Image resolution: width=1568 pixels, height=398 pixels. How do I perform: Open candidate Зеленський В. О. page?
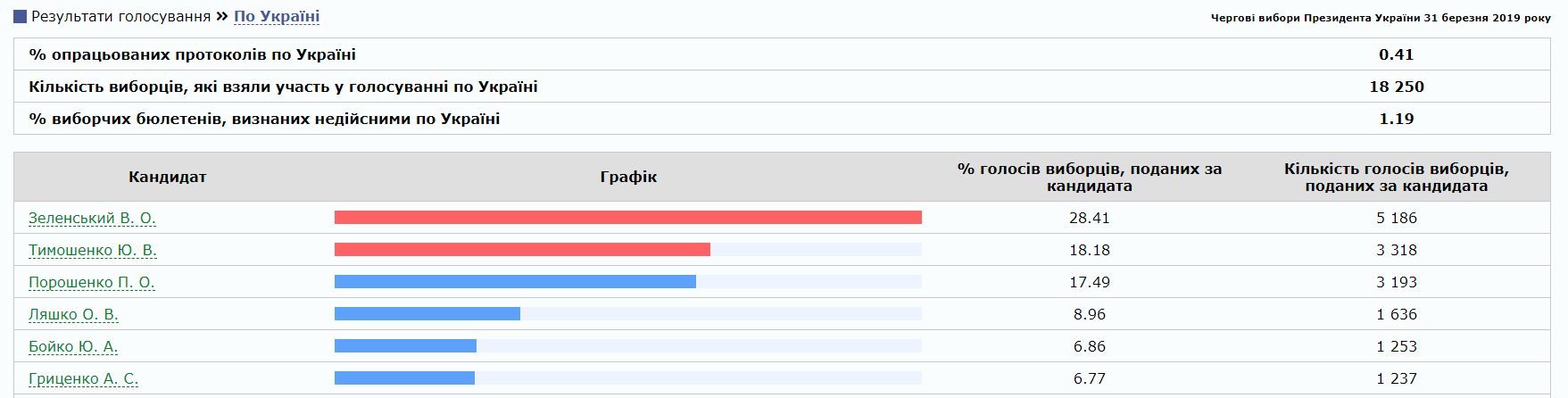coord(92,218)
